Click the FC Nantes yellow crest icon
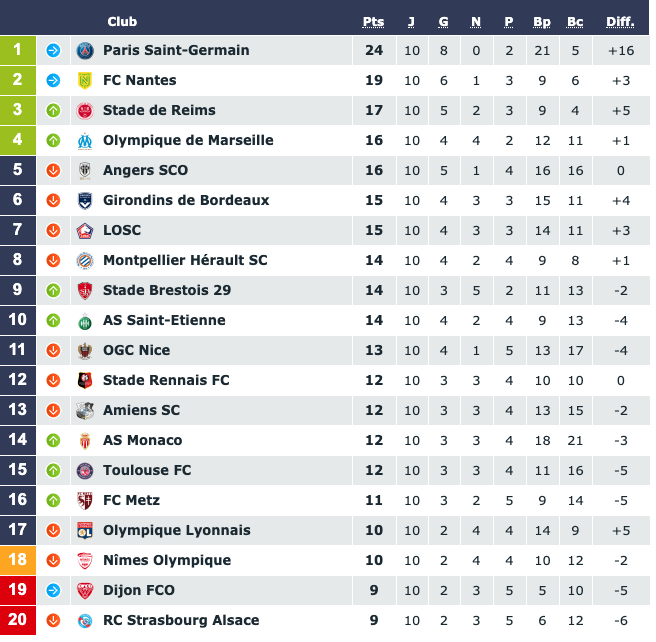The image size is (656, 642). pyautogui.click(x=85, y=81)
